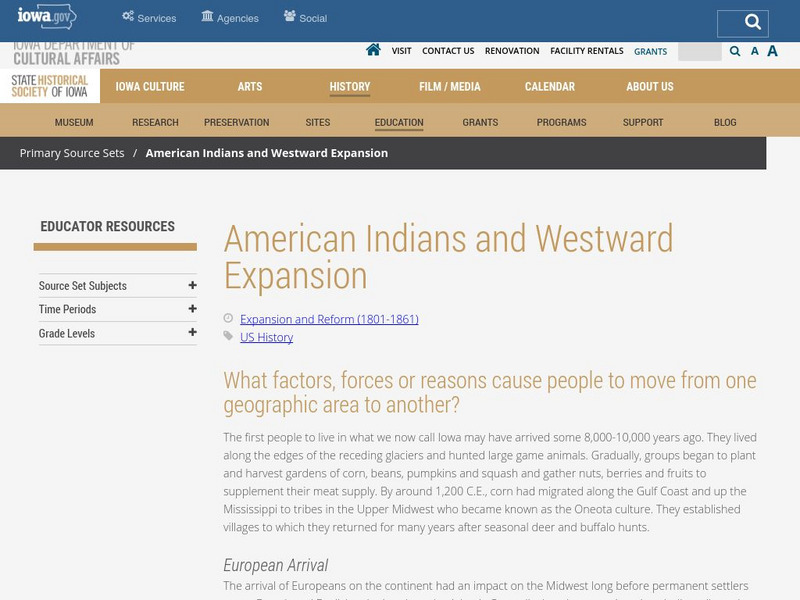The image size is (800, 600).
Task: Click the home icon in the utility bar
Action: point(371,50)
